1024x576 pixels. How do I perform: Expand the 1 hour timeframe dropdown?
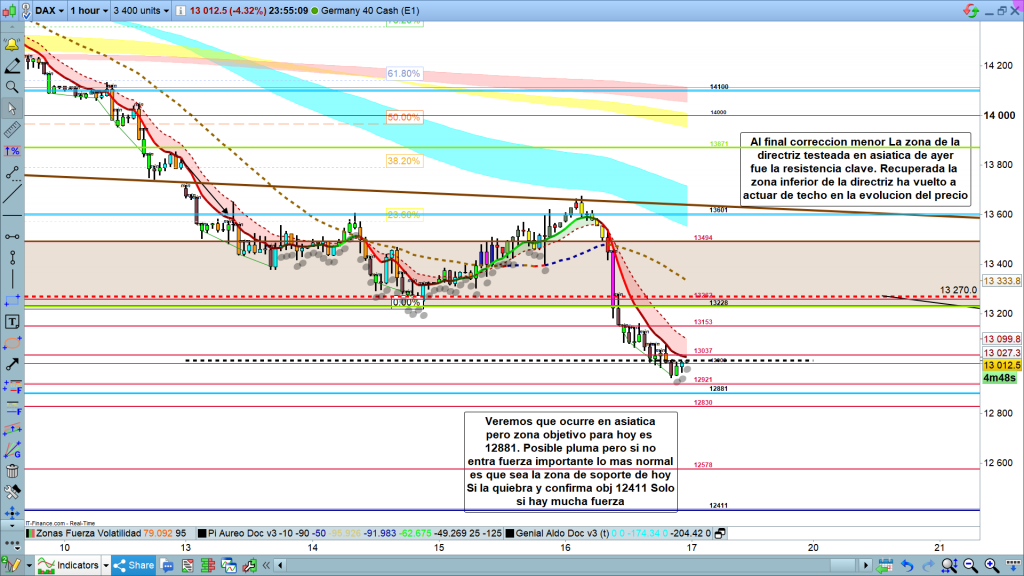87,10
